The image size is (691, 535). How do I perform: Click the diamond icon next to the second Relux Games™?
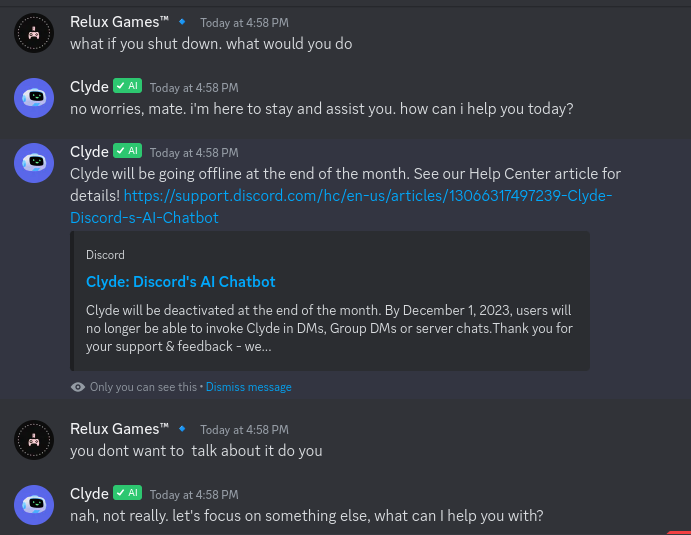(x=182, y=429)
